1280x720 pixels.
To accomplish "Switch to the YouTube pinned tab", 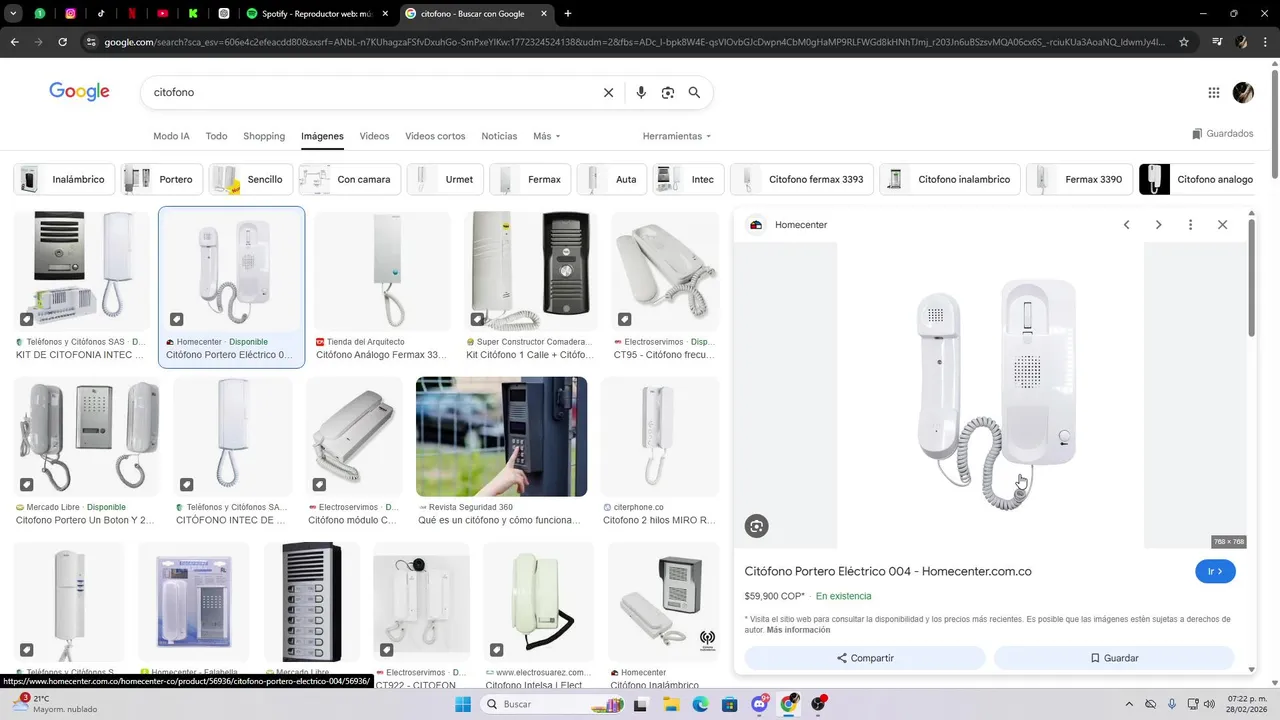I will [163, 14].
